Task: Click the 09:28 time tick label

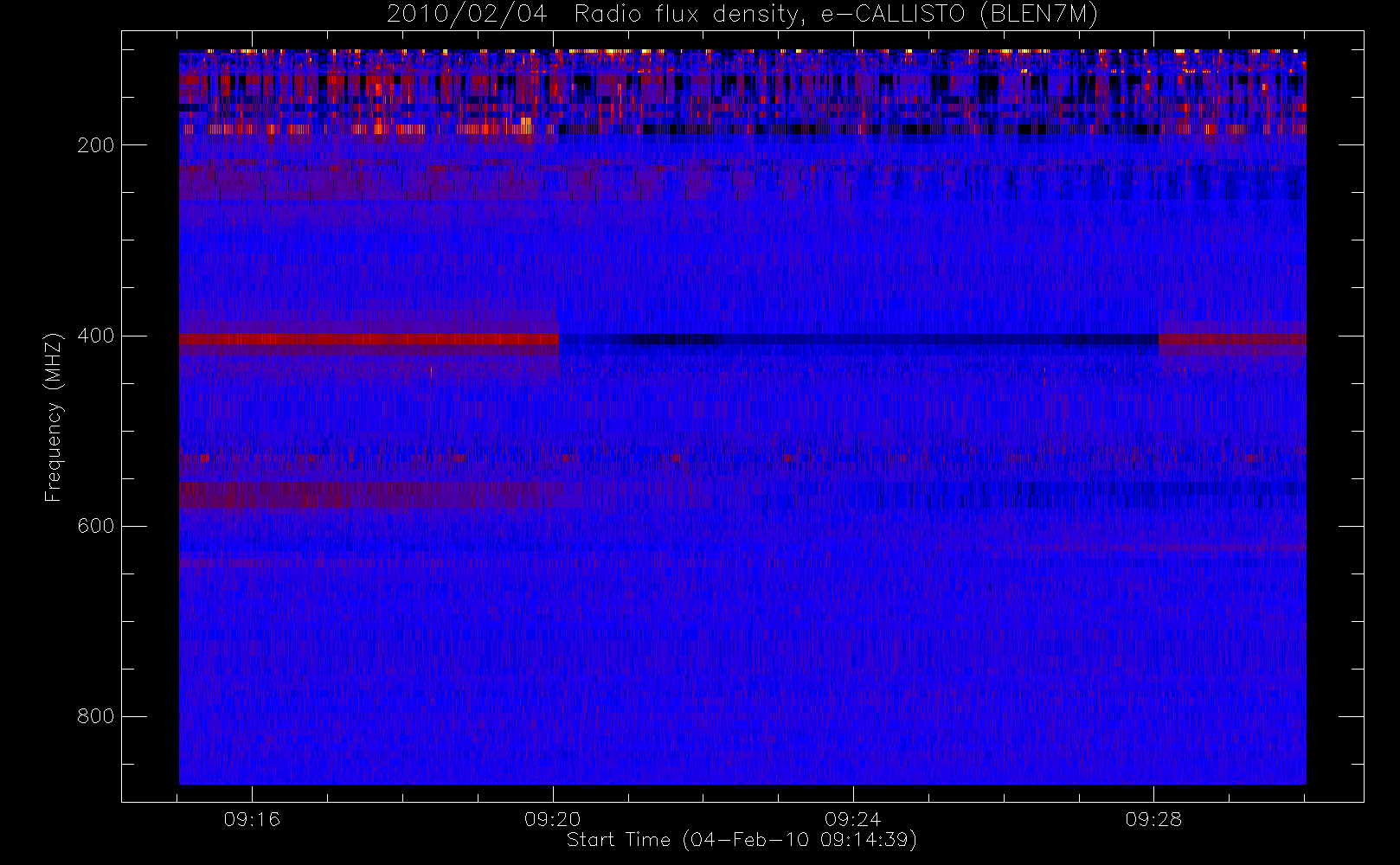Action: tap(1153, 819)
